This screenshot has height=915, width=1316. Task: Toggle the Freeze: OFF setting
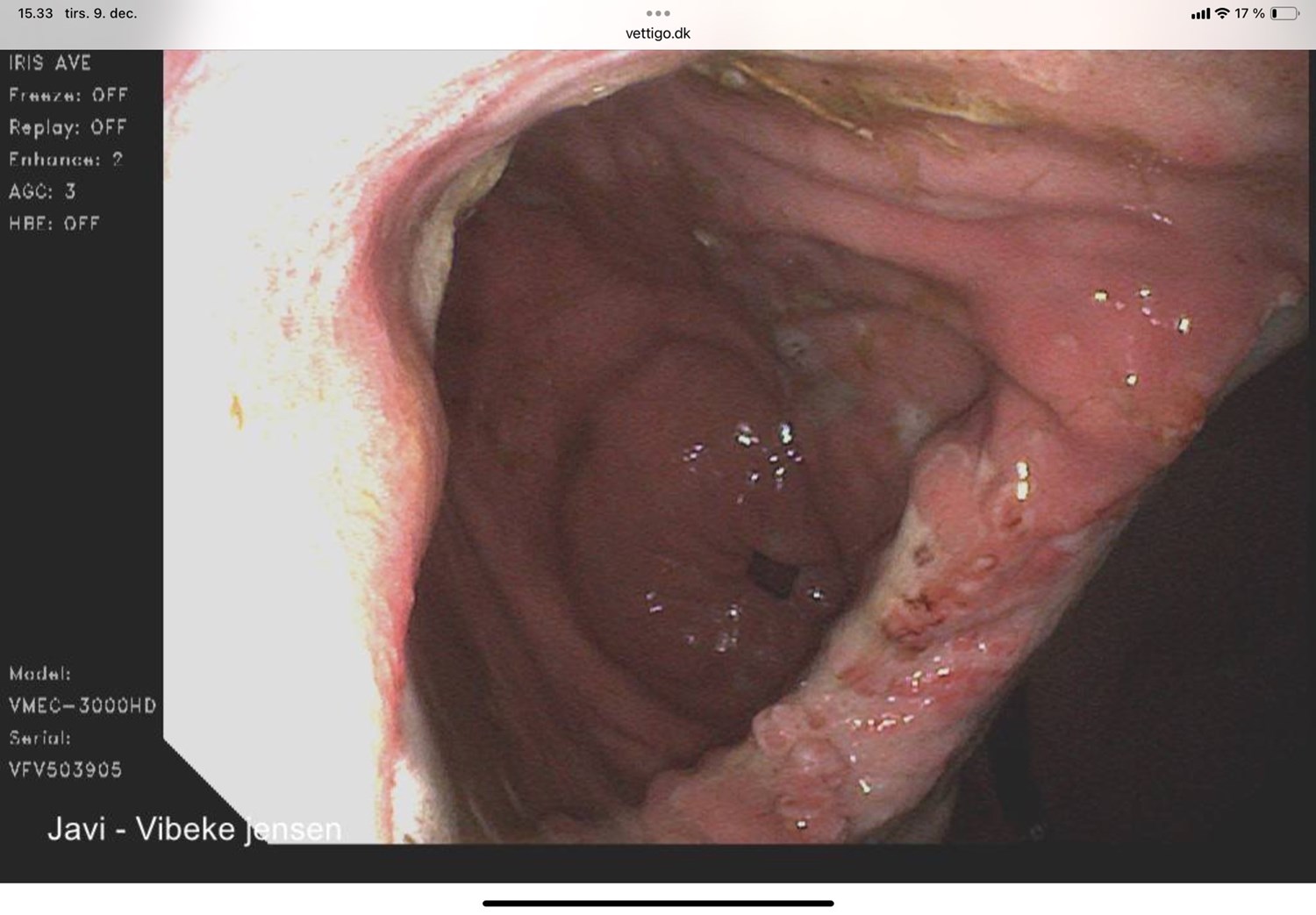tap(68, 95)
